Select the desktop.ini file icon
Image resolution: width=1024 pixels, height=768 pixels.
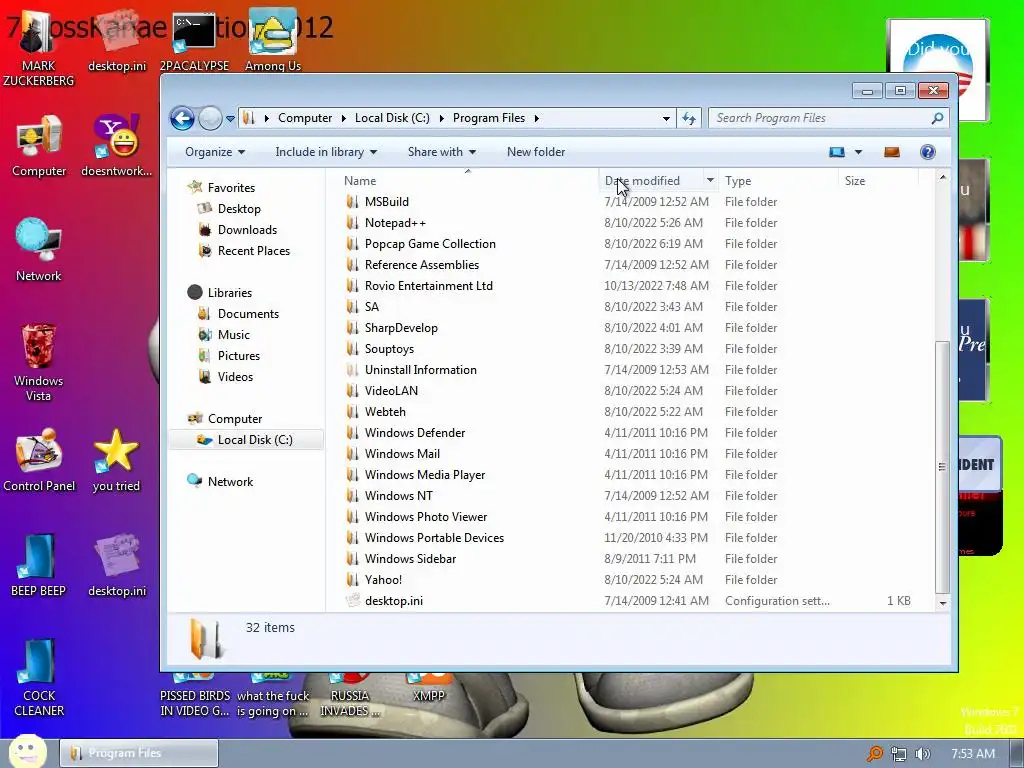click(x=353, y=600)
